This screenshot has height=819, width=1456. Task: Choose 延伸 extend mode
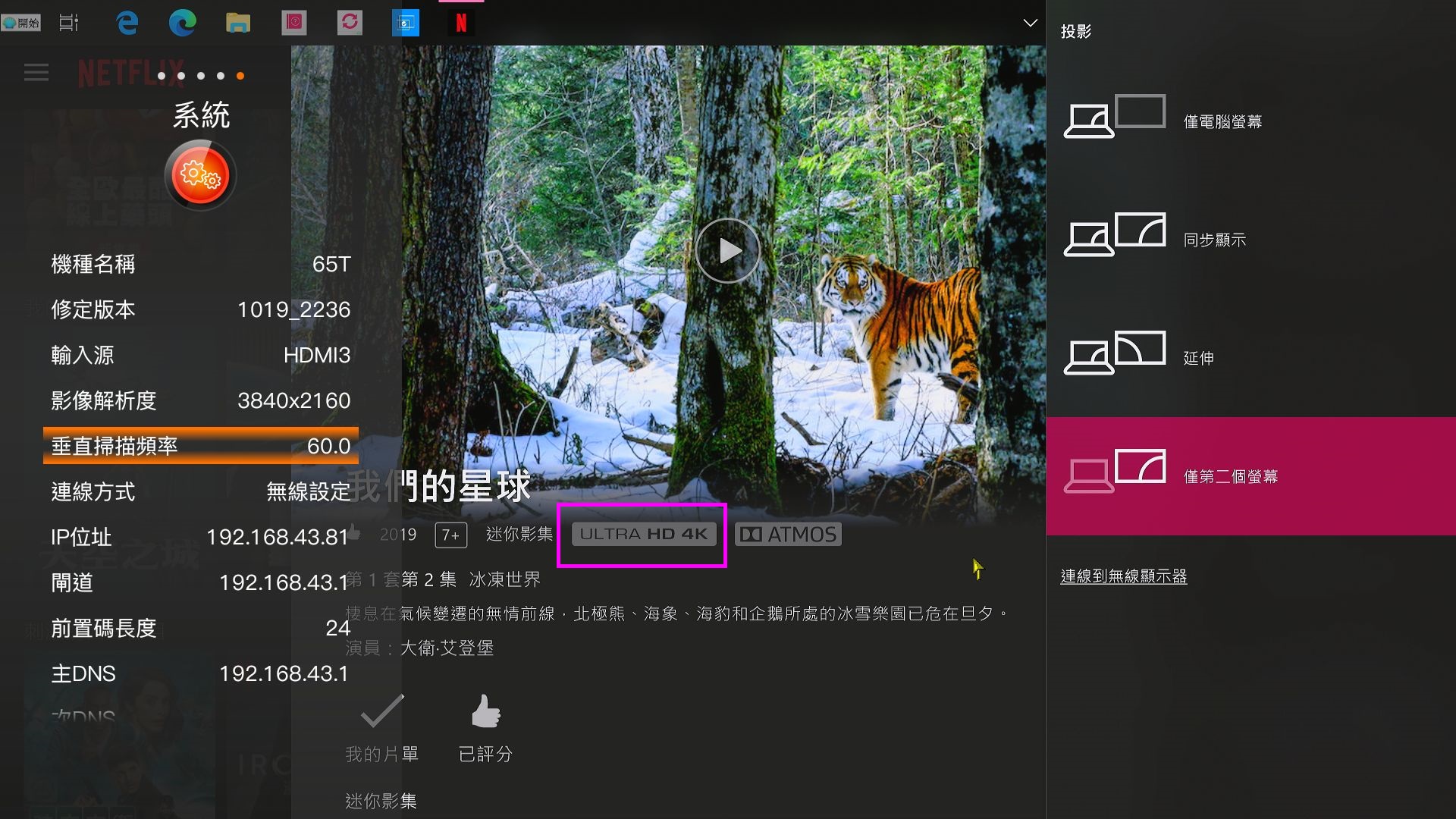click(x=1250, y=357)
